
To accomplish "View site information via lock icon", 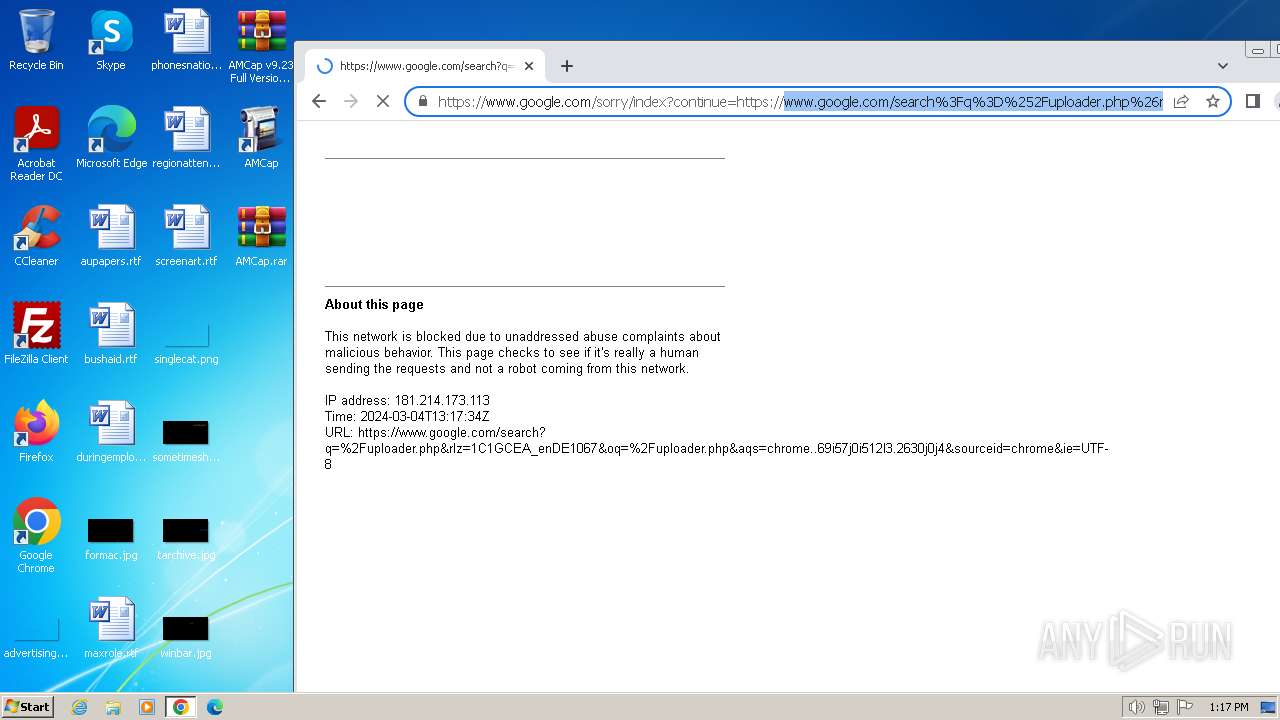I will 423,101.
